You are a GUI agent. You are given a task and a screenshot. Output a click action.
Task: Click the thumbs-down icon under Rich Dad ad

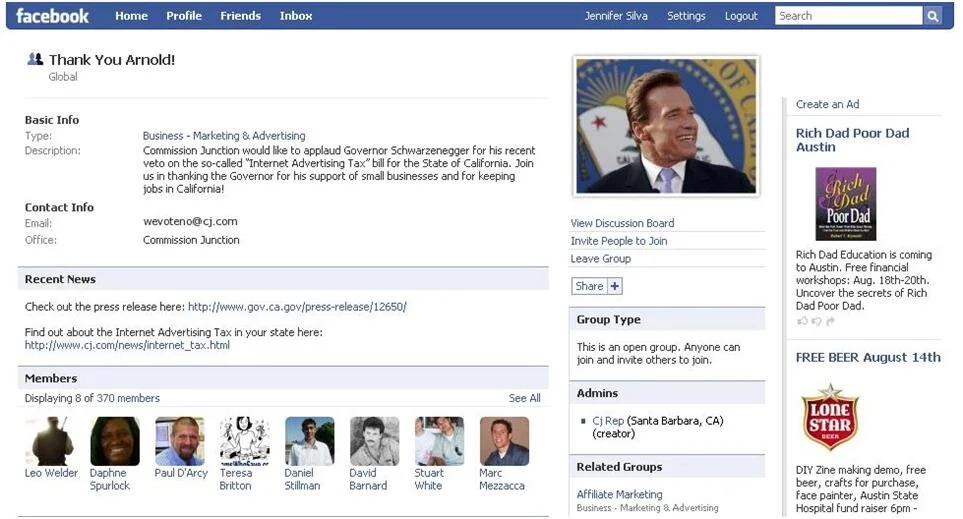click(x=816, y=321)
